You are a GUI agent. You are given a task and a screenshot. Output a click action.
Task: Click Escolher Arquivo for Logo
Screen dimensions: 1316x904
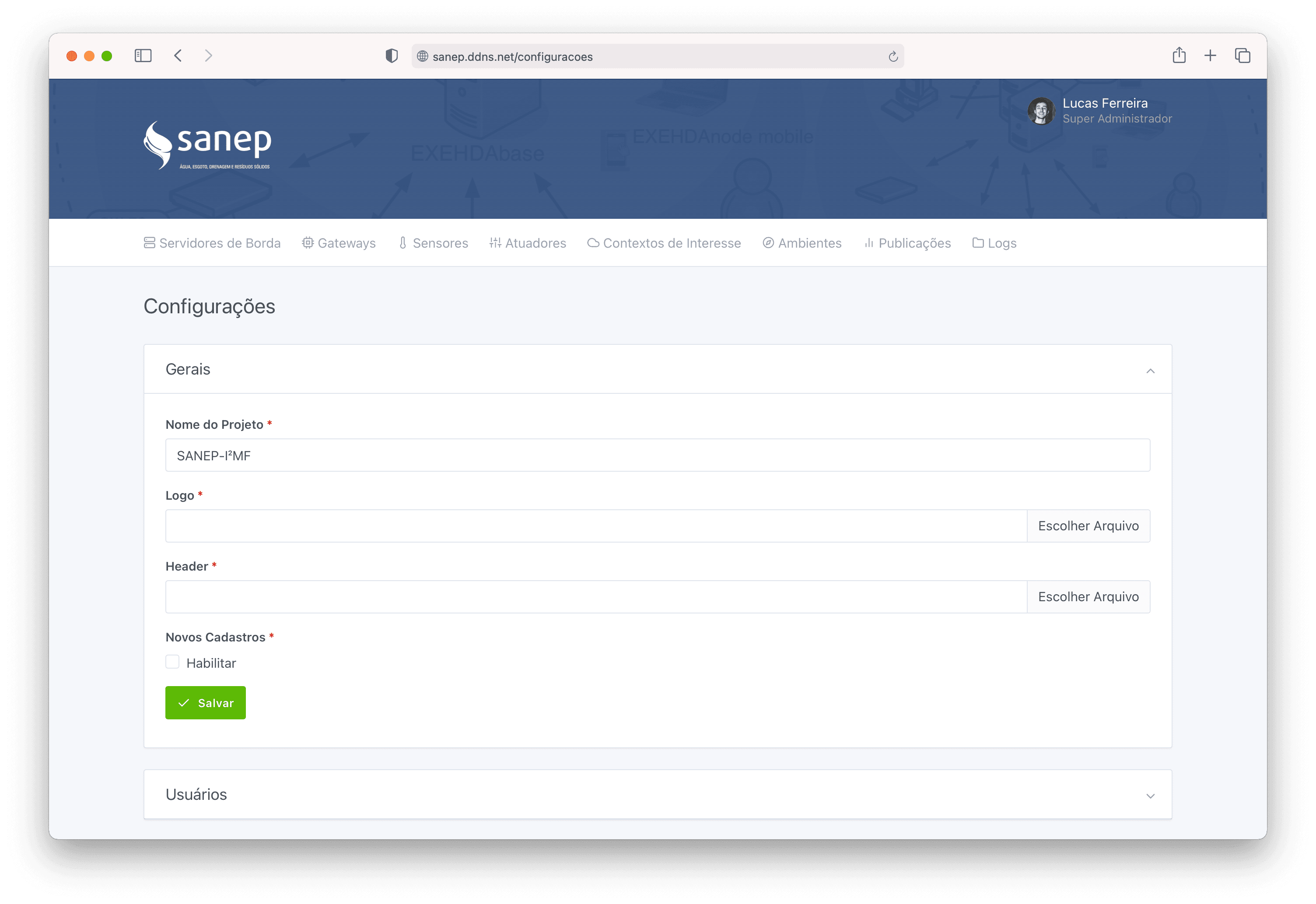pos(1088,526)
